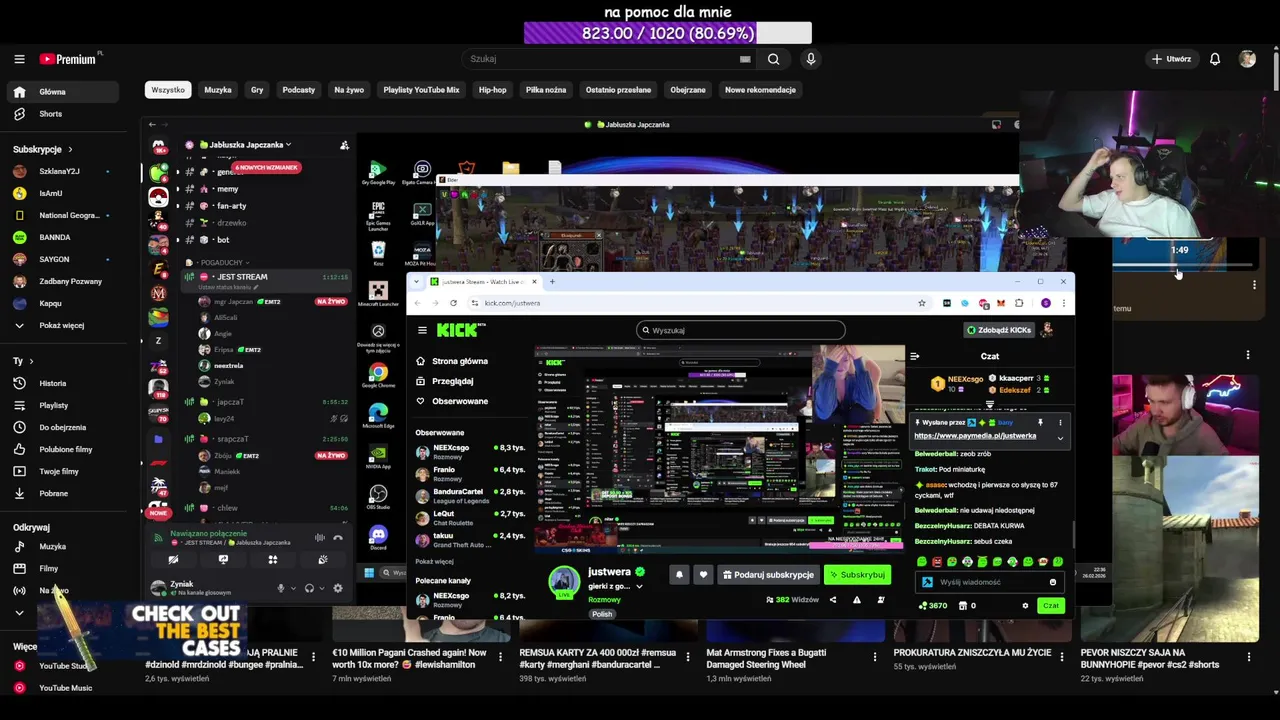
Task: Bookmark the kick.com page with star
Action: click(921, 303)
